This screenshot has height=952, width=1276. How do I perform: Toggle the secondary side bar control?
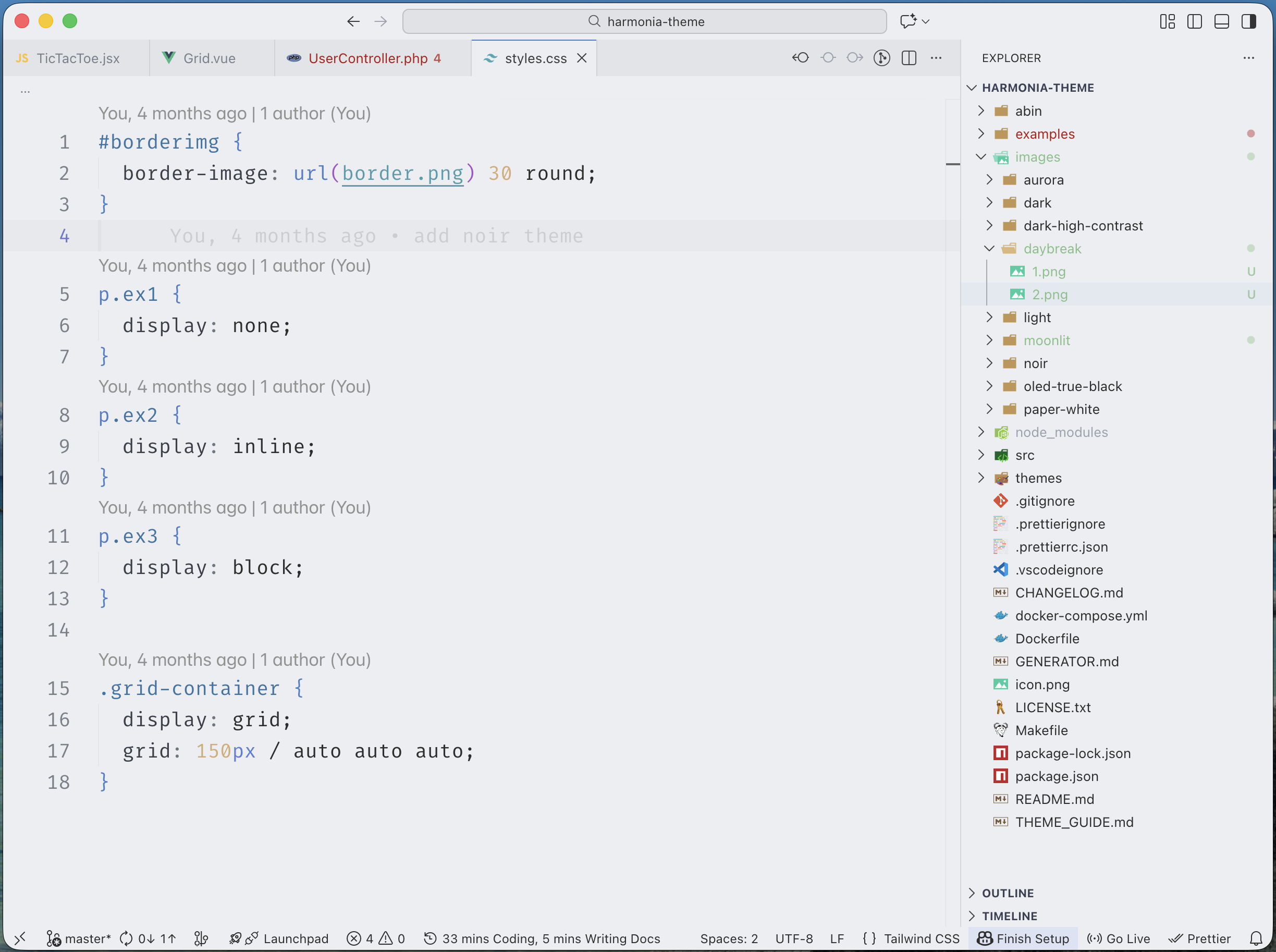tap(1249, 21)
